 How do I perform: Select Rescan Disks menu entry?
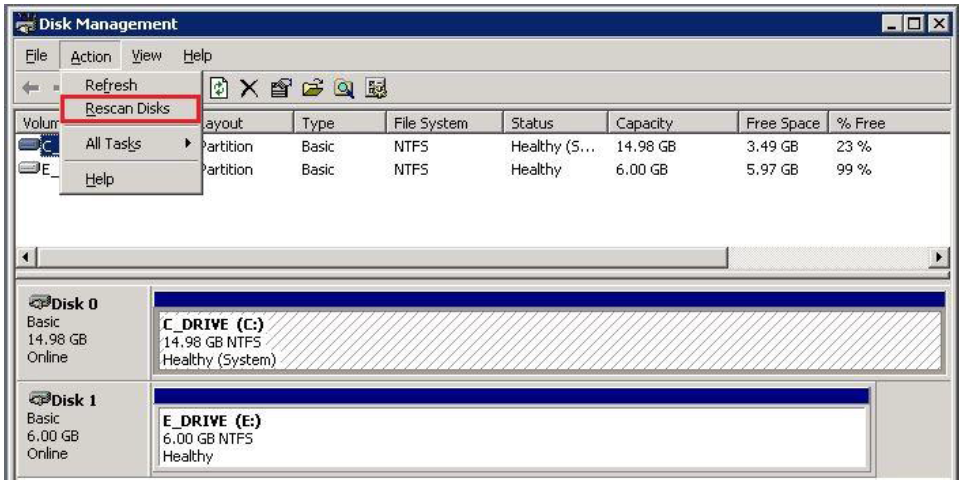click(x=131, y=109)
